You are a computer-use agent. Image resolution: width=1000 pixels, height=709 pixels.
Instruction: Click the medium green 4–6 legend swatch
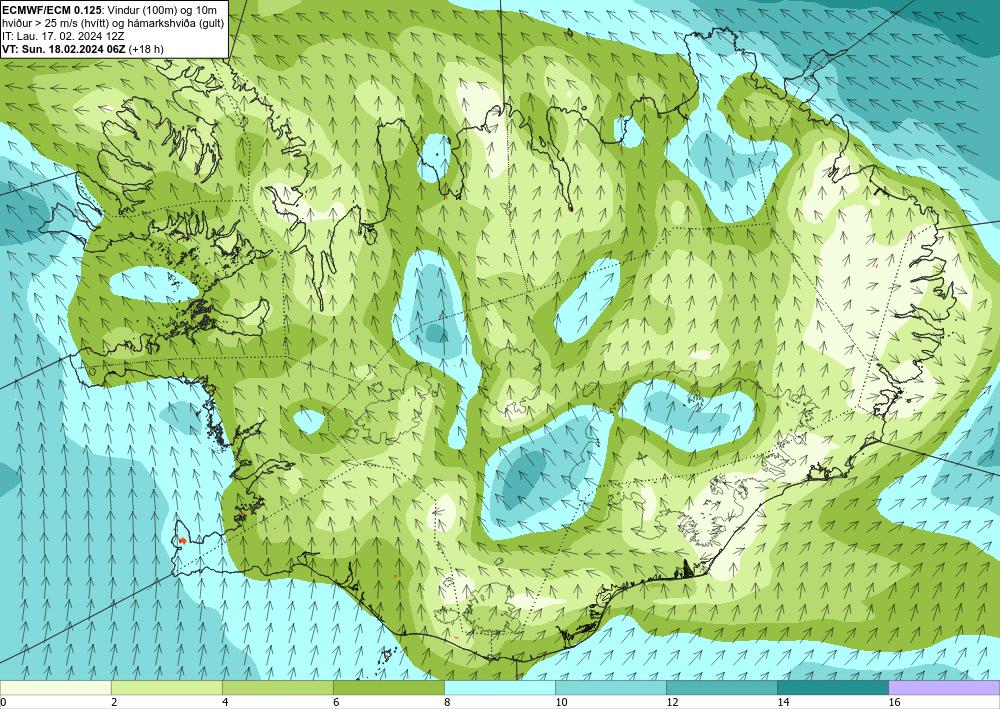(277, 688)
